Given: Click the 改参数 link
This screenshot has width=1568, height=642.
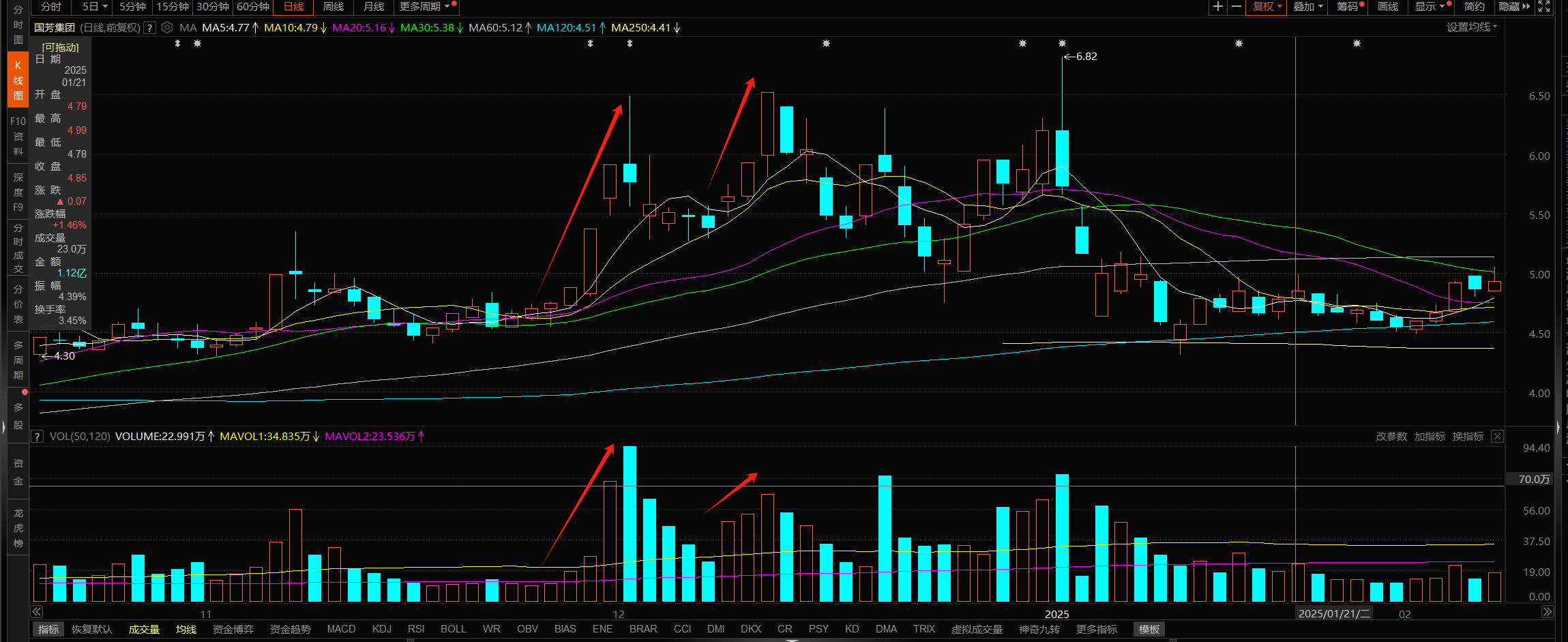Looking at the screenshot, I should (x=1391, y=437).
